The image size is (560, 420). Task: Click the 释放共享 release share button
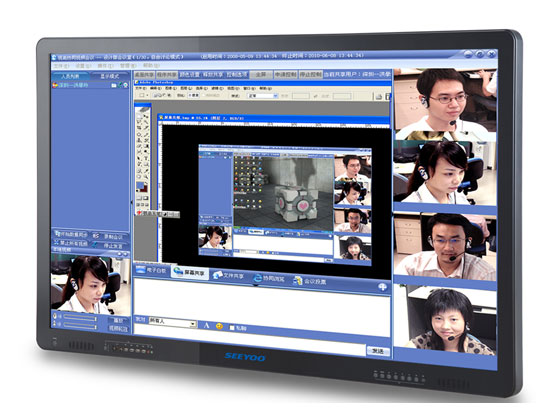coord(213,75)
